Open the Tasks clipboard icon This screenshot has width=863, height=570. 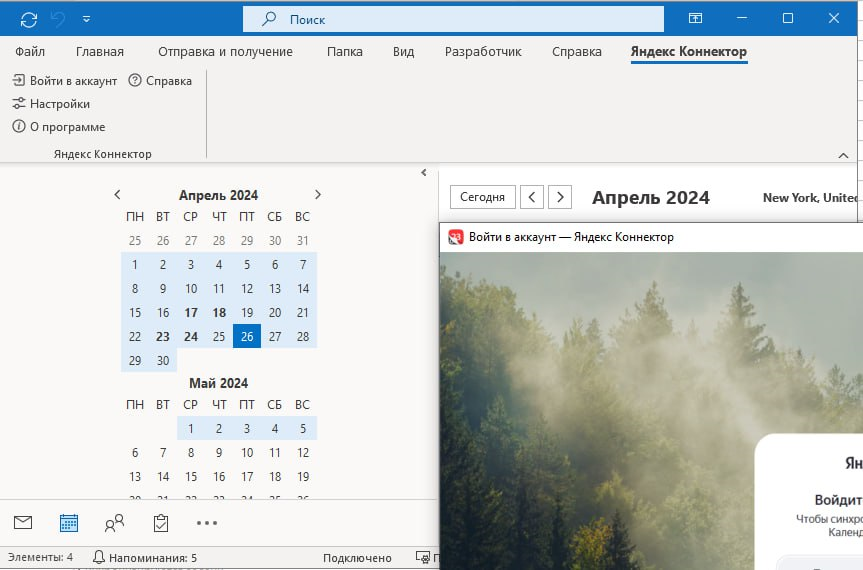pos(160,522)
